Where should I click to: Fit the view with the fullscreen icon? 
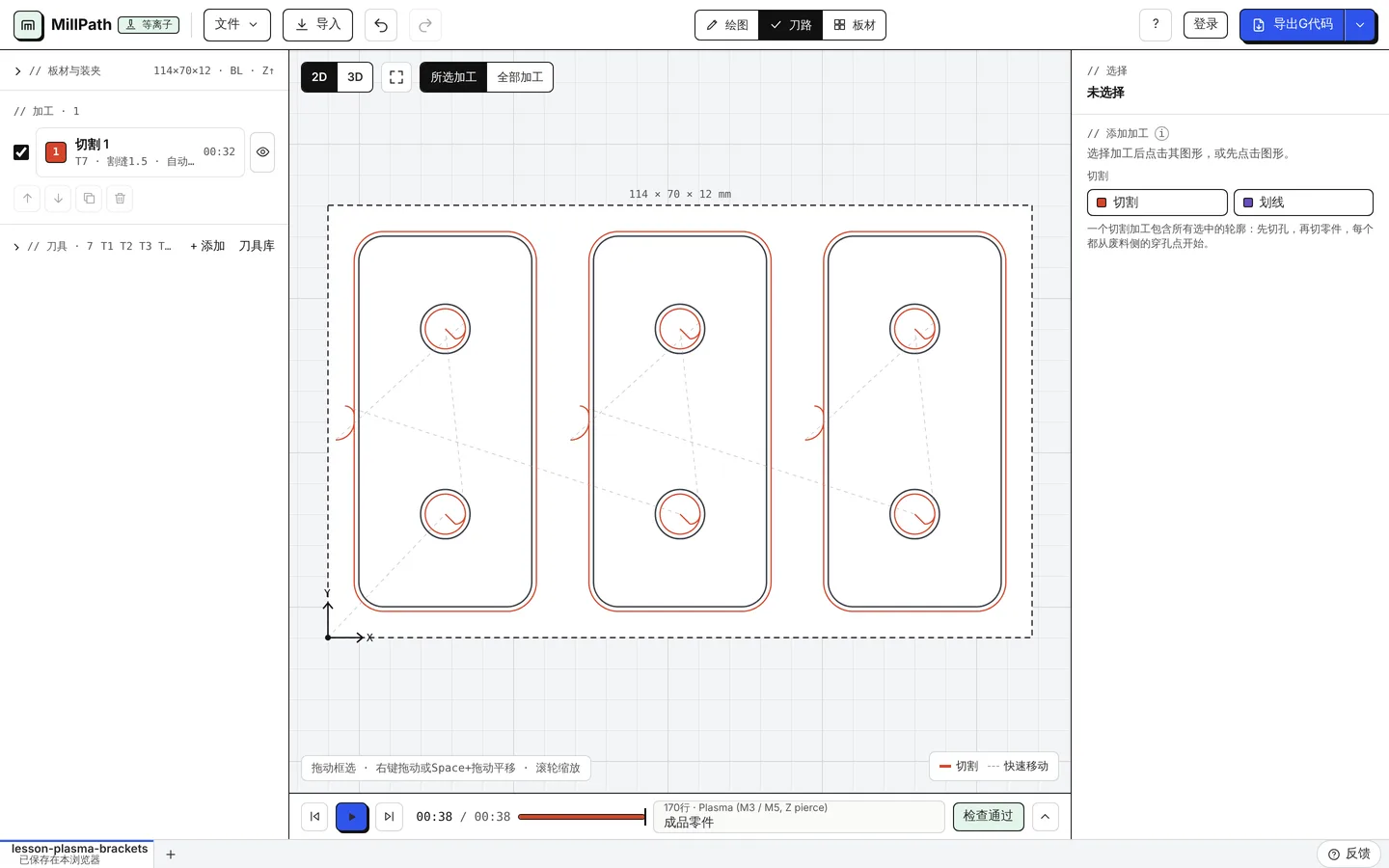pyautogui.click(x=396, y=77)
